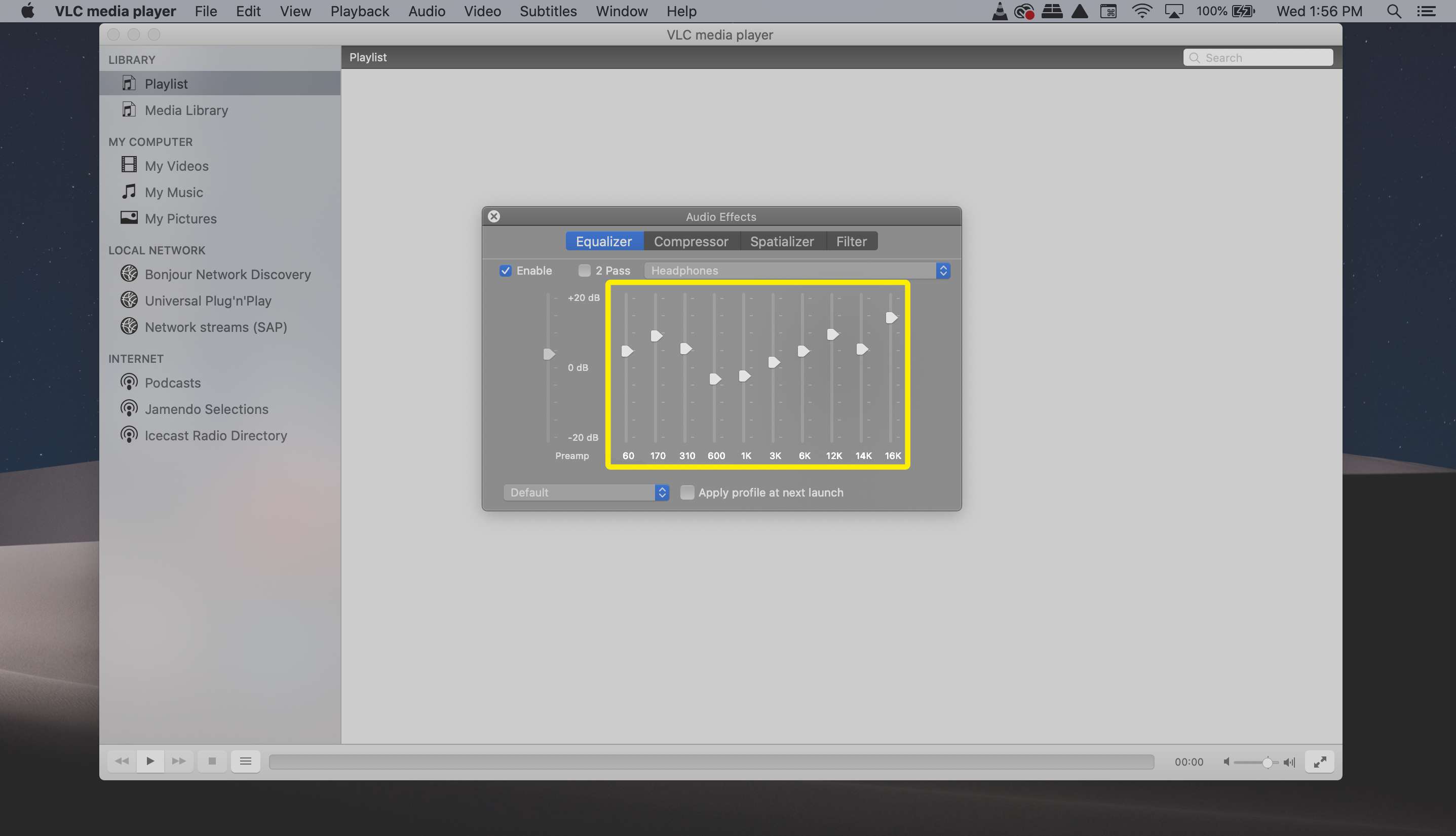Screen dimensions: 1456x836
Task: Toggle the playlist view button in controls
Action: point(246,762)
